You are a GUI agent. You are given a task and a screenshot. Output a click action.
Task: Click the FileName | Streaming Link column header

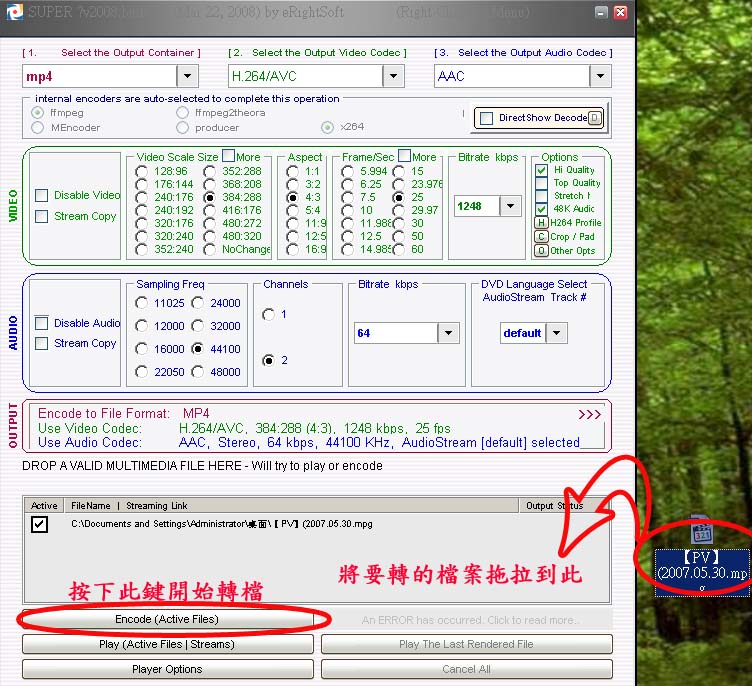(292, 506)
